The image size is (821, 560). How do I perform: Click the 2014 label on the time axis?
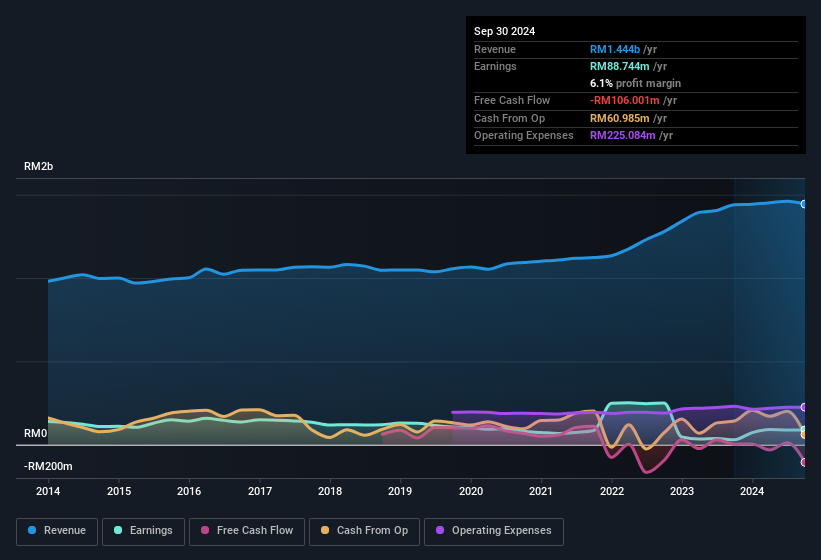coord(48,491)
